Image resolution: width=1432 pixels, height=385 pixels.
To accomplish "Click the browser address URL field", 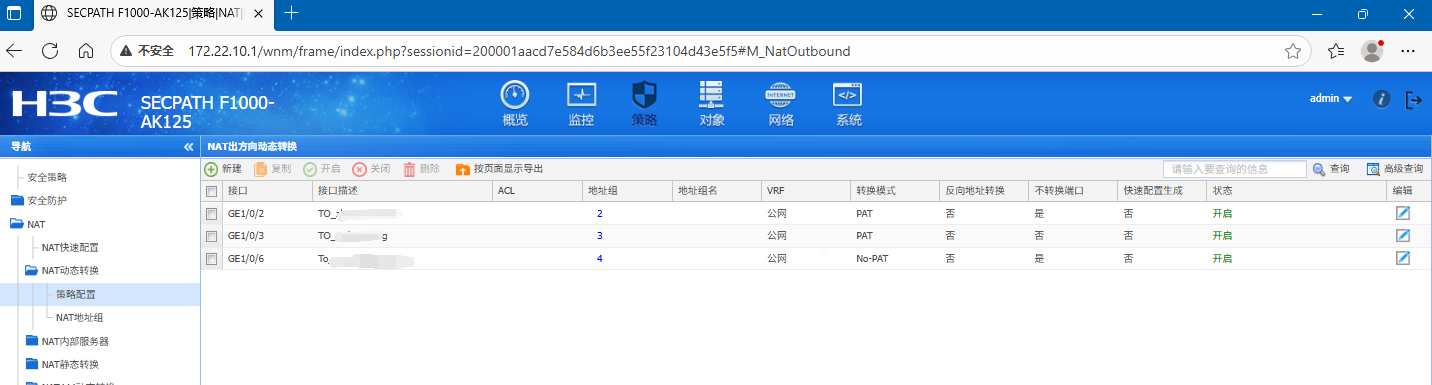I will tap(519, 50).
